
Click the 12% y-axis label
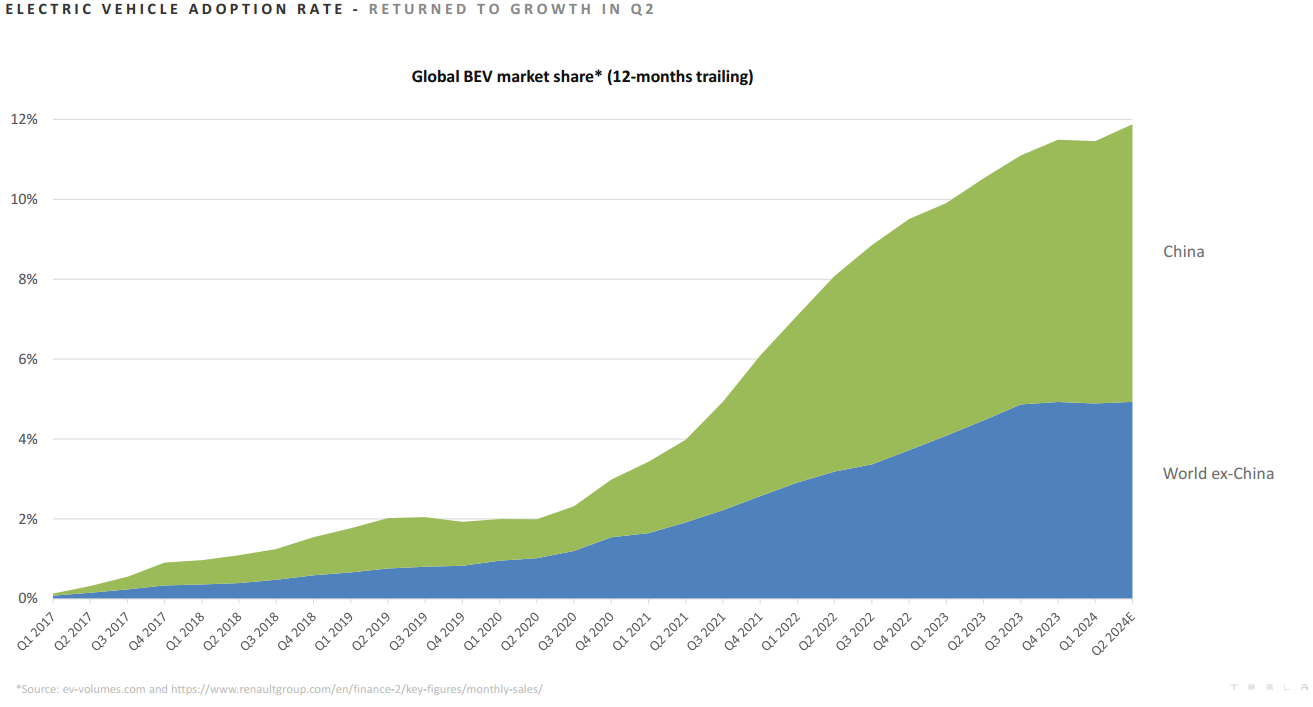[x=24, y=120]
